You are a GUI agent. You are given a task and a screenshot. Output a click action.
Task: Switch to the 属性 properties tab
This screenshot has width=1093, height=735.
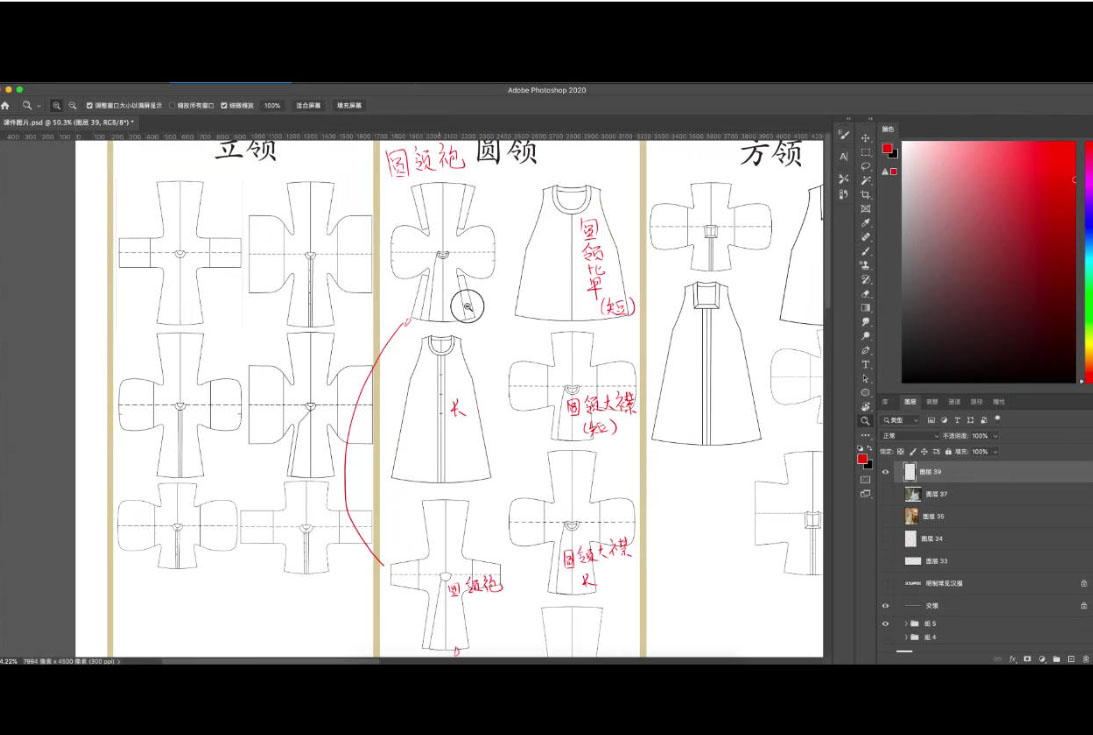(x=999, y=402)
